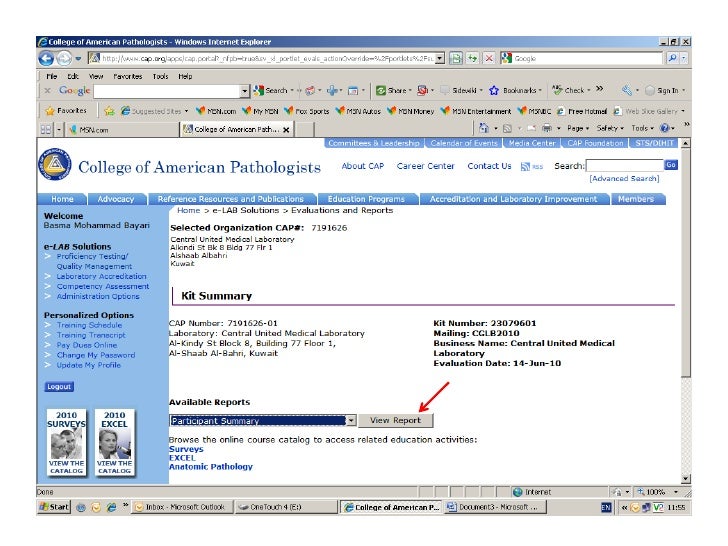Click the Google toolbar Search button
The height and width of the screenshot is (546, 728).
(271, 91)
